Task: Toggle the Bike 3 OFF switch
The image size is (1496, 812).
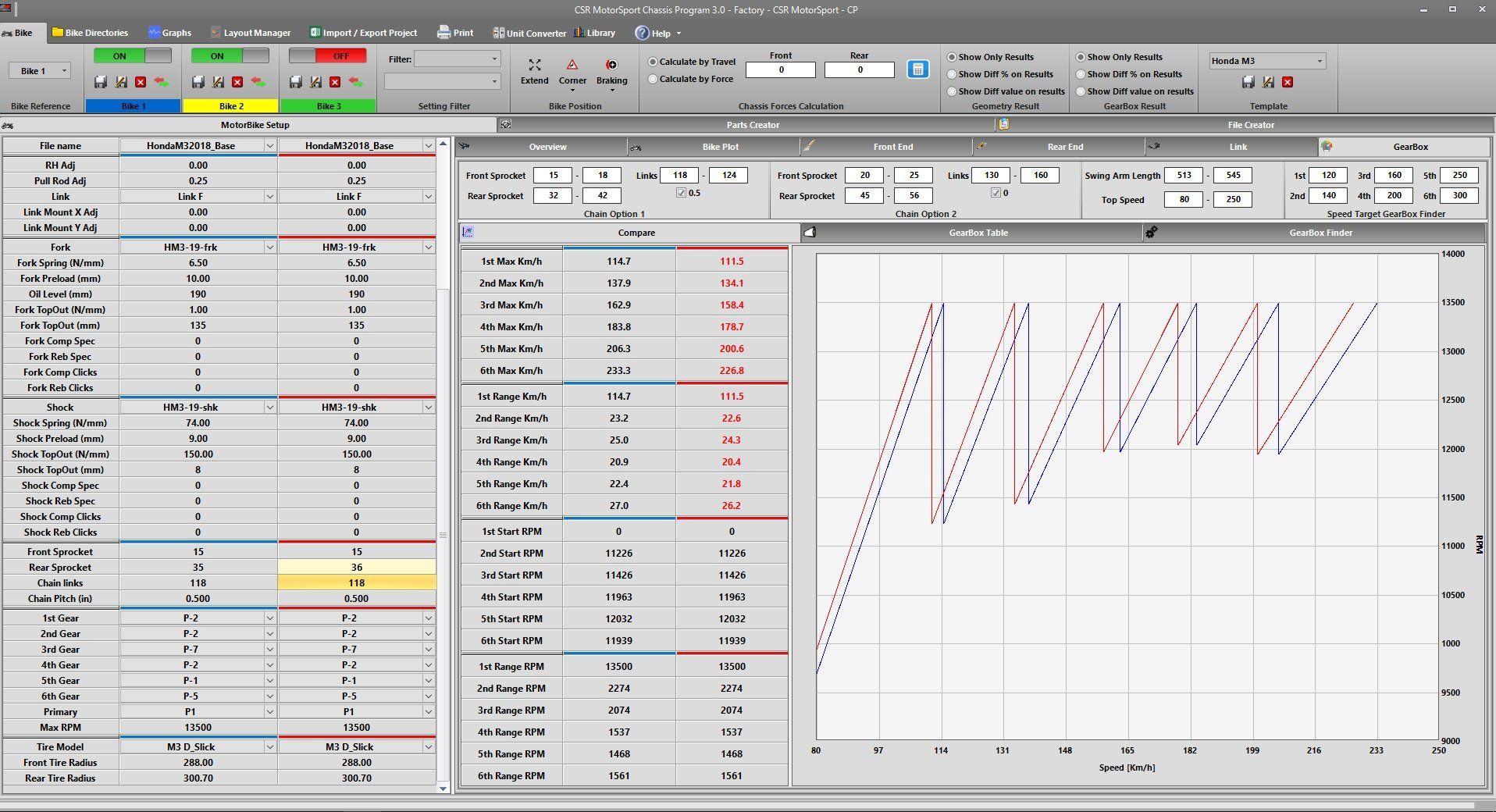Action: pyautogui.click(x=328, y=56)
